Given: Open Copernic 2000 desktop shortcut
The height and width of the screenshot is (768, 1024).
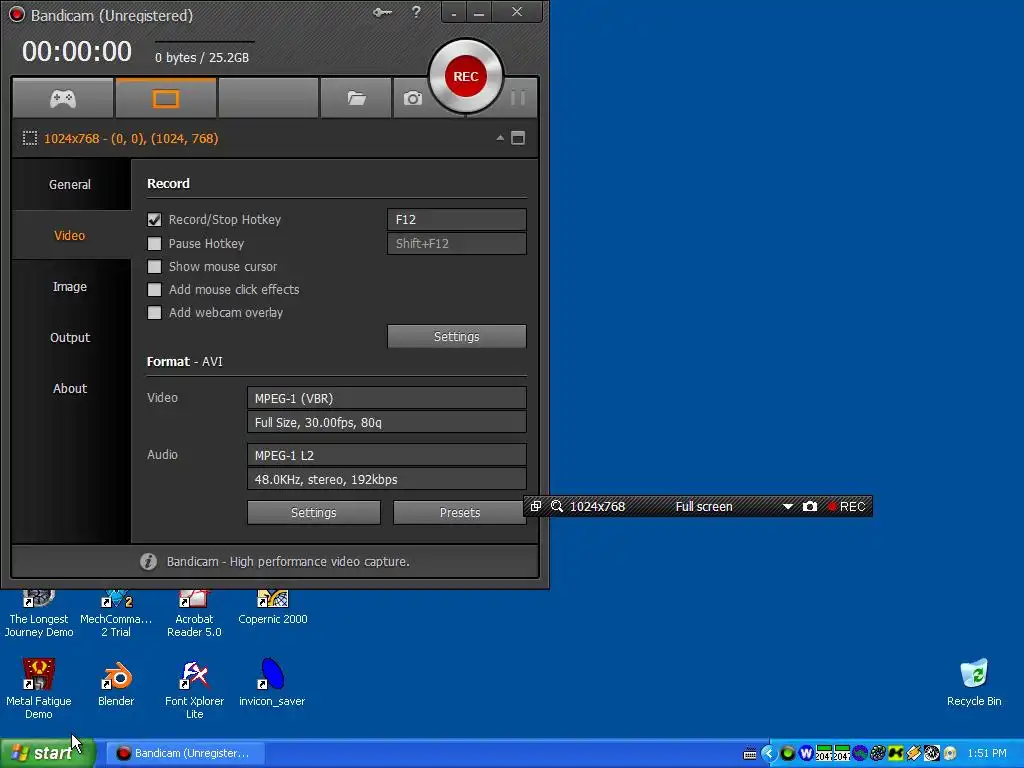Looking at the screenshot, I should point(272,607).
